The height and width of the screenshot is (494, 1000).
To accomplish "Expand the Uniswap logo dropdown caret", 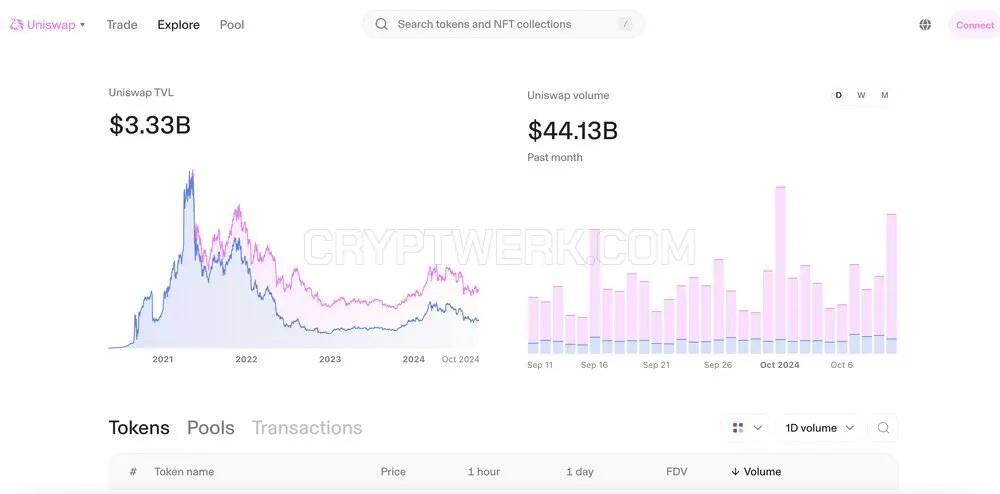I will 82,25.
